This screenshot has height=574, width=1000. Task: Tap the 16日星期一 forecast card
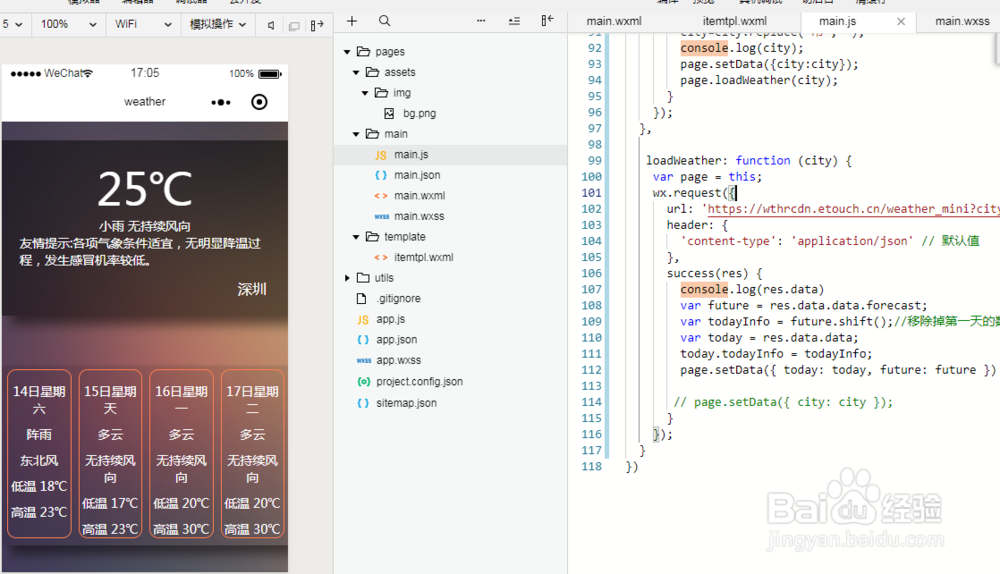pyautogui.click(x=181, y=453)
